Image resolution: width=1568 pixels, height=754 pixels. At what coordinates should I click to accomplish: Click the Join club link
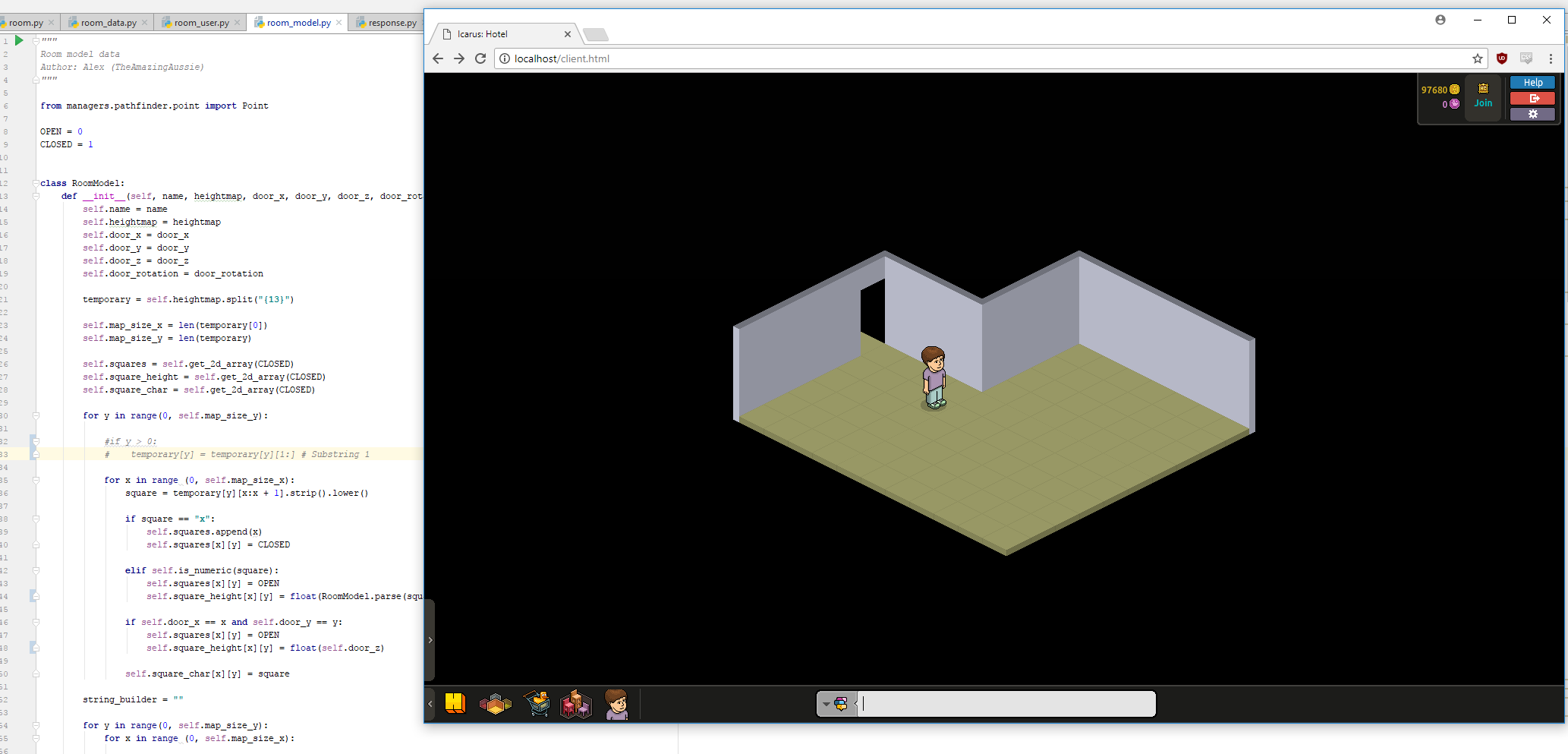[1483, 103]
